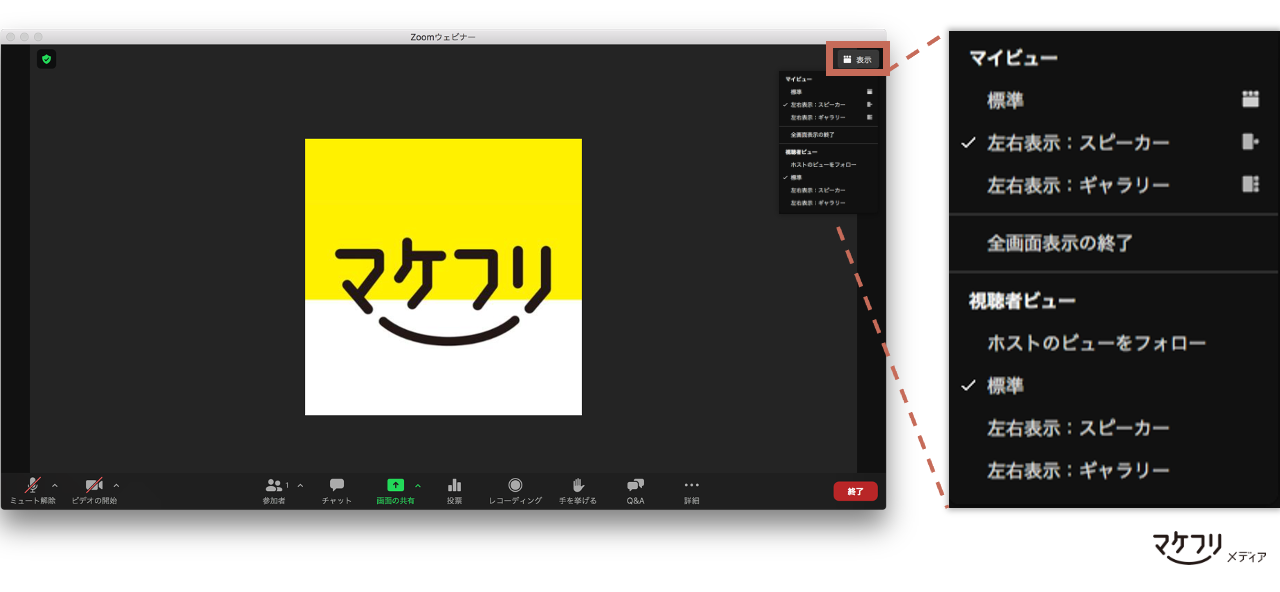
Task: Click the speaker layout icon in enlarged callout
Action: [1250, 142]
